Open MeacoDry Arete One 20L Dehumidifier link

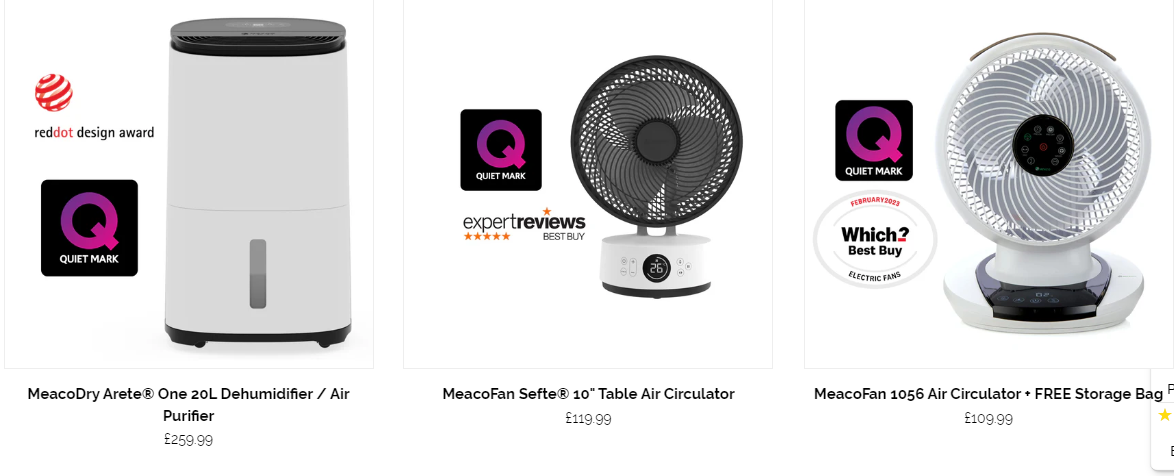coord(189,404)
